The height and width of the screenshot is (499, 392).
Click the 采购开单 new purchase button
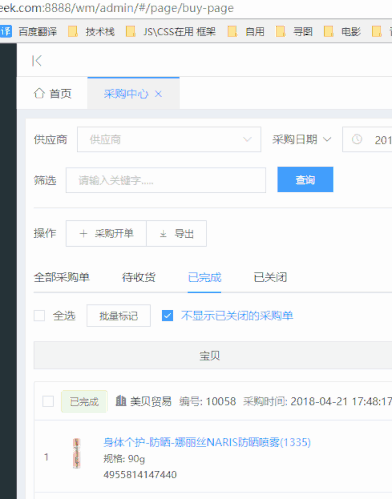point(106,233)
